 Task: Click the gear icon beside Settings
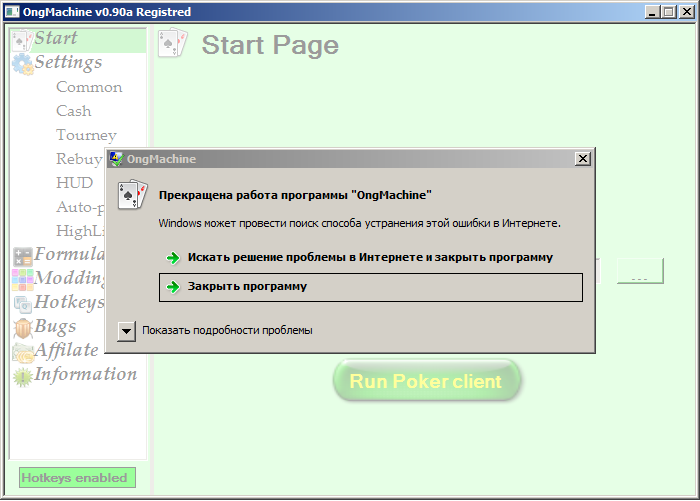click(22, 64)
